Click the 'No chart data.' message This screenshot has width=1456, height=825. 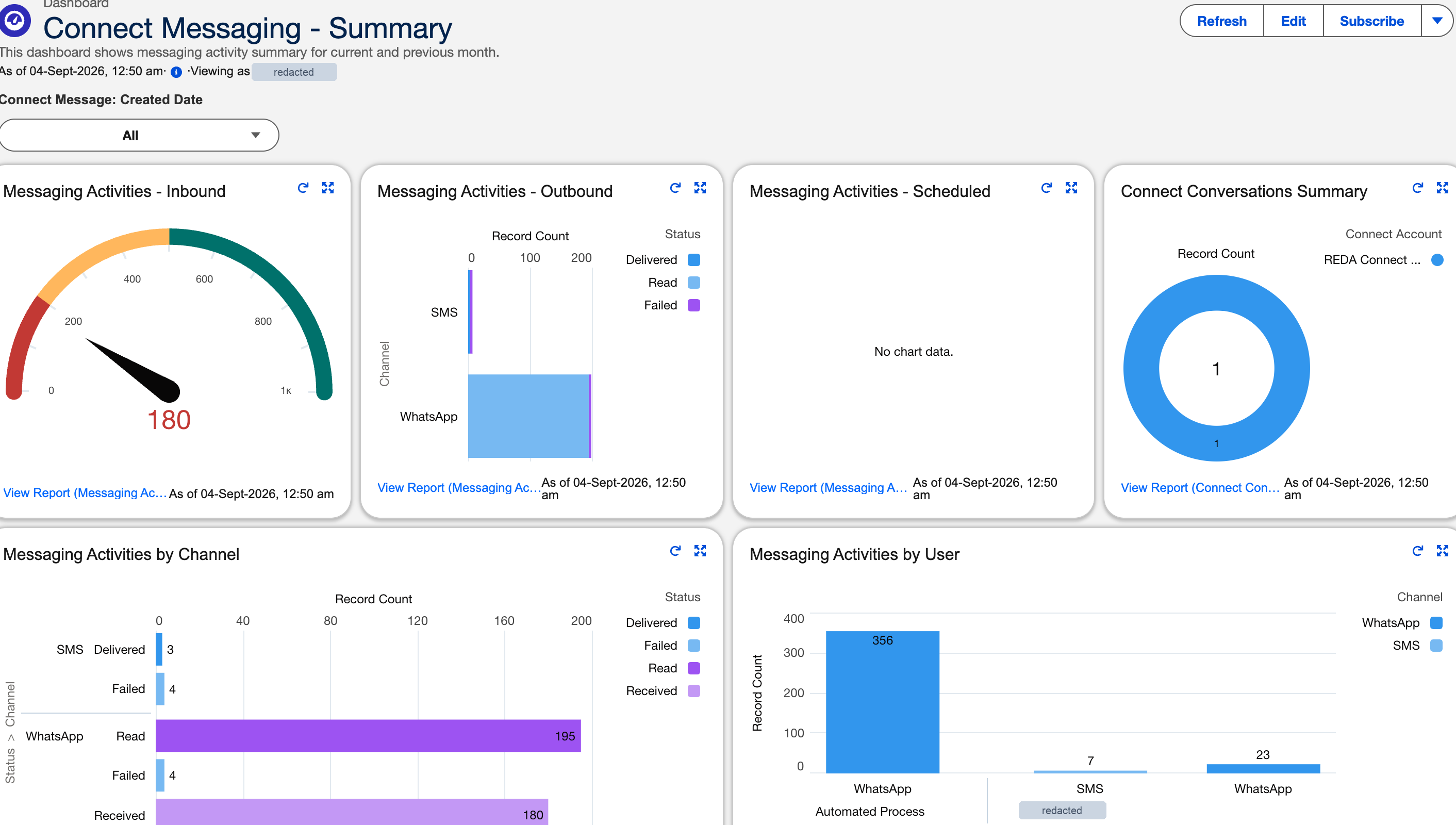coord(913,352)
